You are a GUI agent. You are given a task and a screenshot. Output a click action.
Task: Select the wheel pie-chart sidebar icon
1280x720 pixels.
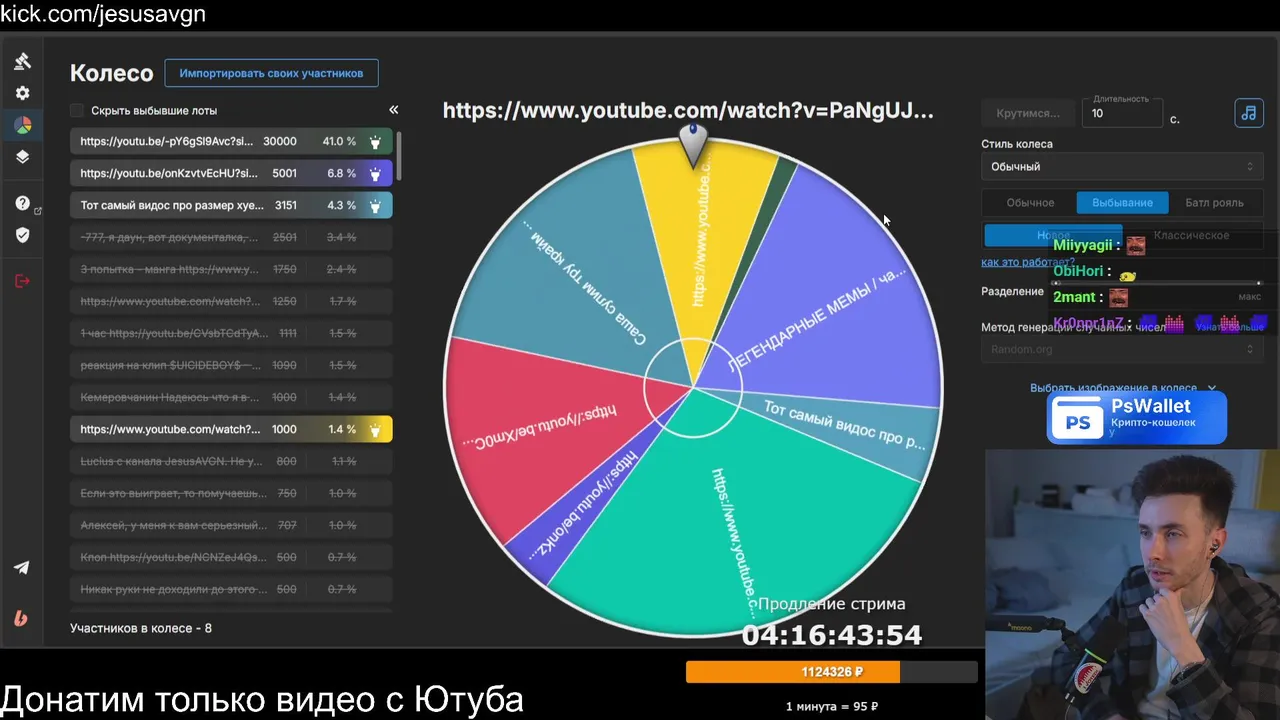pyautogui.click(x=22, y=125)
